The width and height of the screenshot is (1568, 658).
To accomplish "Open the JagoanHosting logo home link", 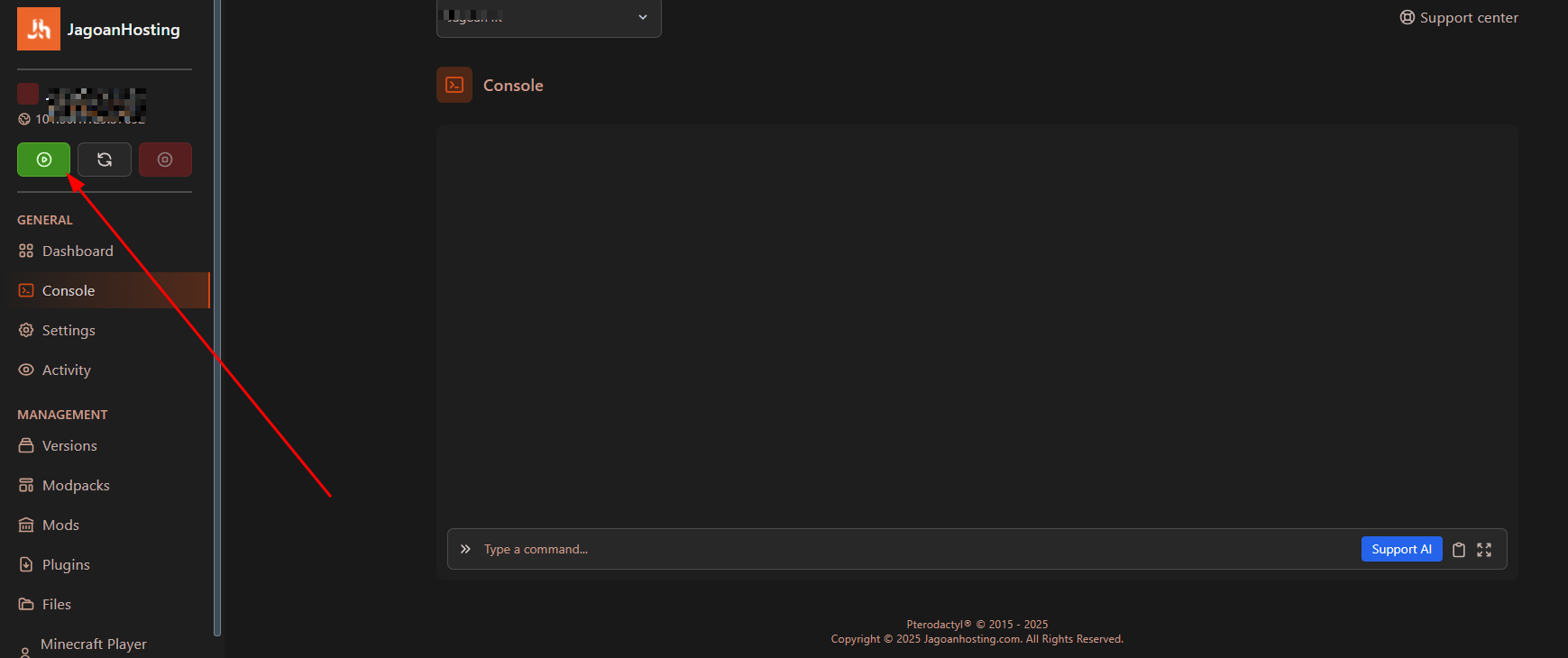I will (x=39, y=29).
